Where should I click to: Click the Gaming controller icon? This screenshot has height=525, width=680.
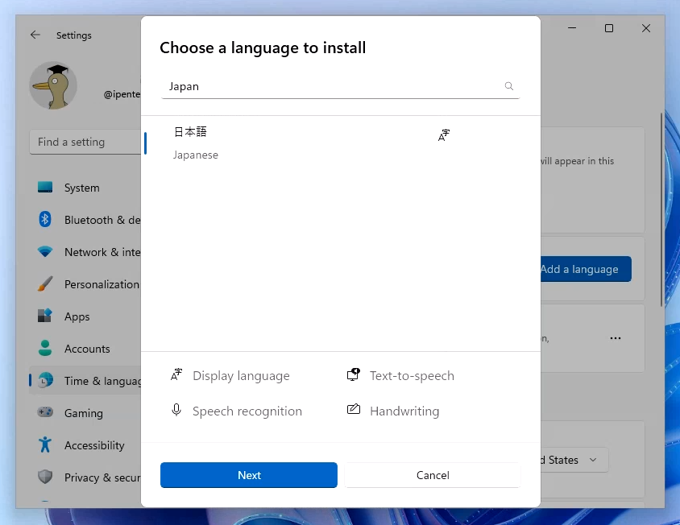tap(45, 412)
